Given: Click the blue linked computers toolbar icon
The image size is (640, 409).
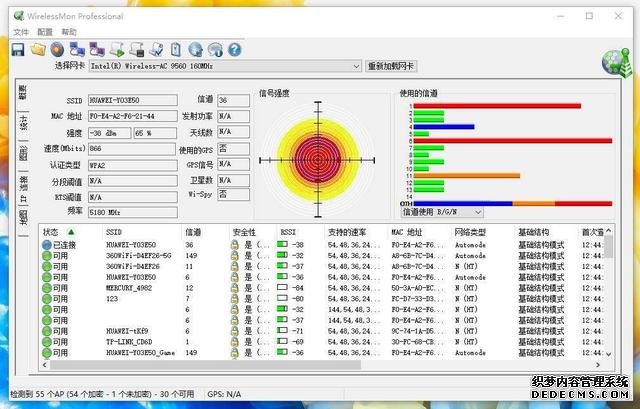Looking at the screenshot, I should coord(77,49).
